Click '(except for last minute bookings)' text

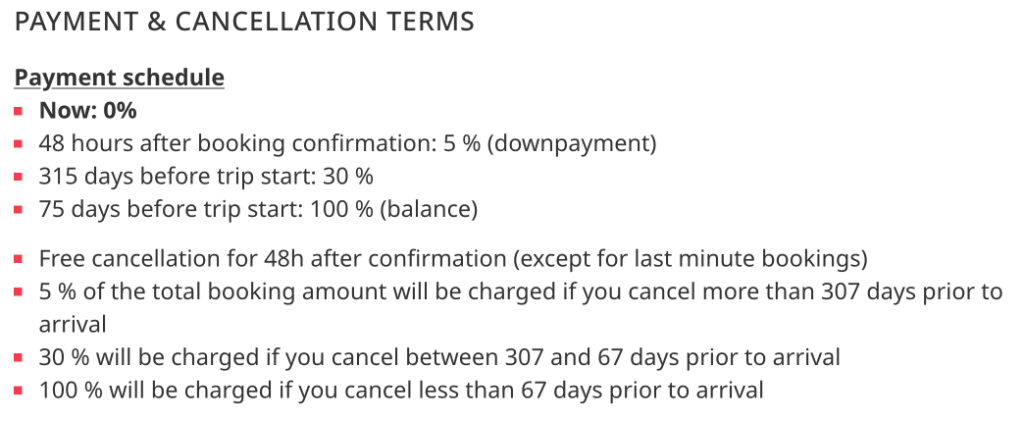[x=690, y=259]
